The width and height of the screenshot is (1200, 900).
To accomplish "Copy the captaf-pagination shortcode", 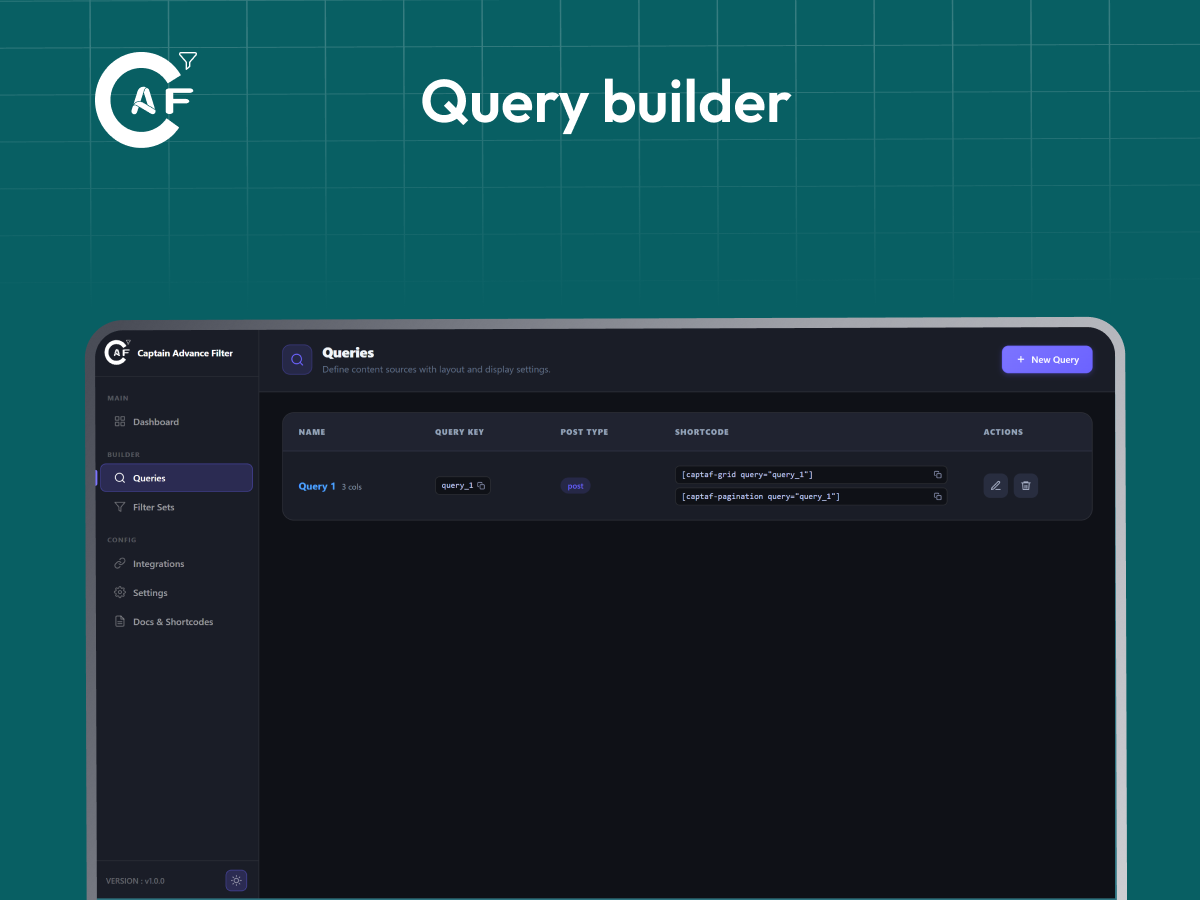I will click(938, 496).
